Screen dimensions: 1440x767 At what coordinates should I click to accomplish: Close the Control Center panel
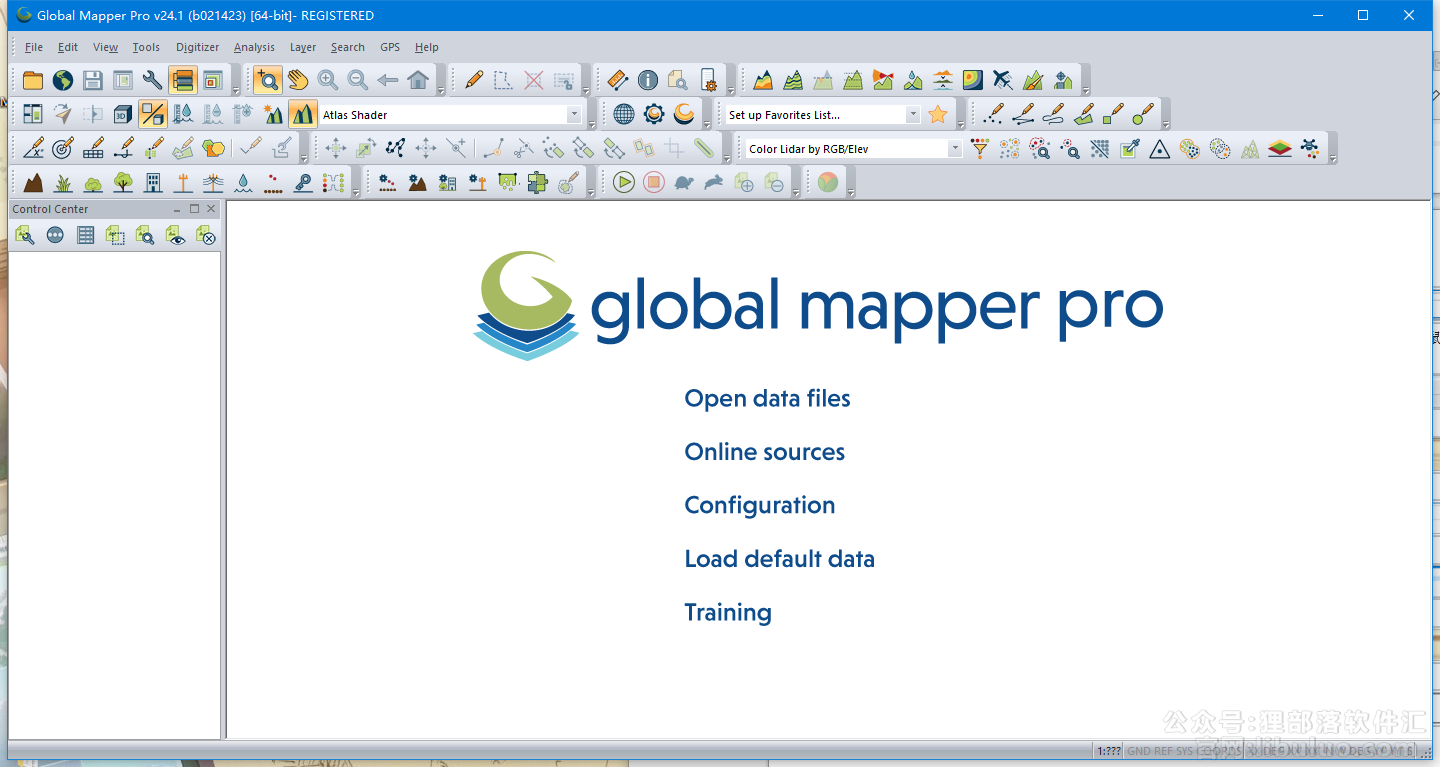[x=211, y=209]
